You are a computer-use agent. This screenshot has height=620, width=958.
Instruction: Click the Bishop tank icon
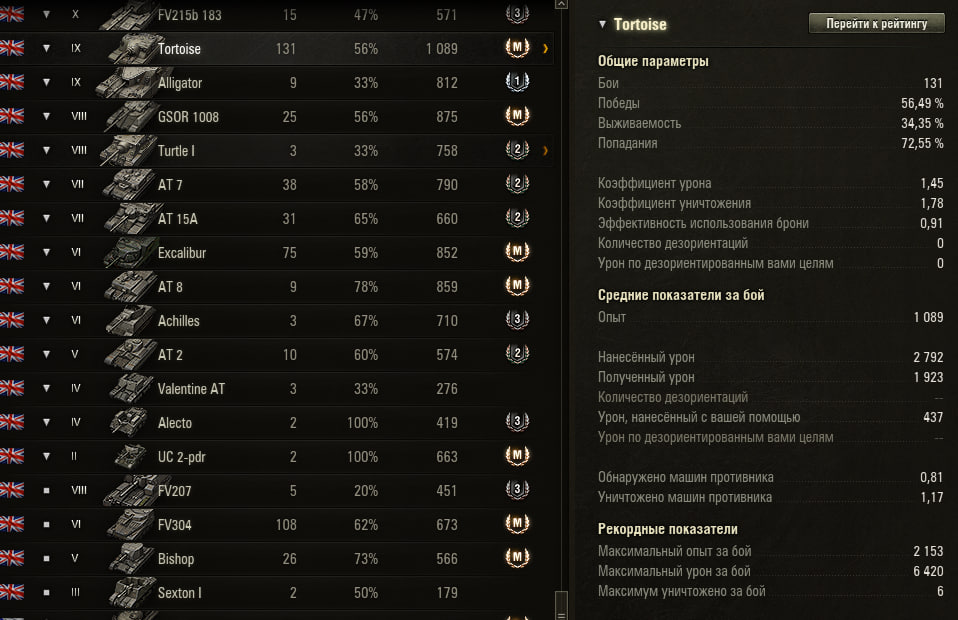pyautogui.click(x=130, y=559)
